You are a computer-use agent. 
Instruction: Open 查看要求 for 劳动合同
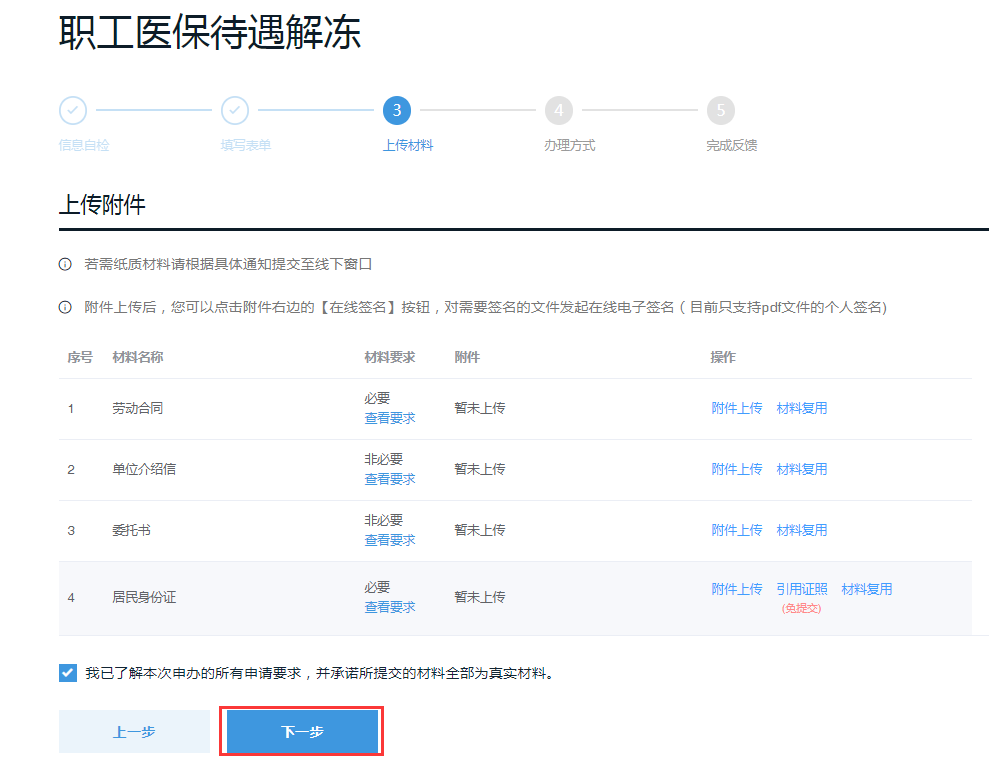[390, 418]
